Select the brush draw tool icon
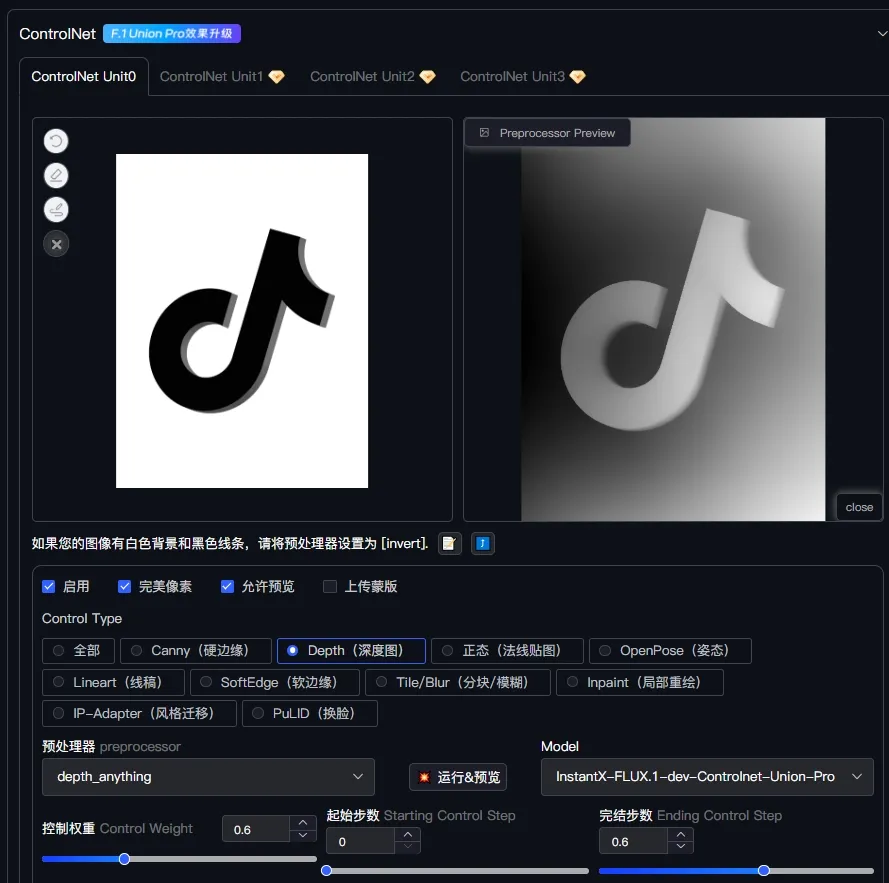 pos(56,210)
